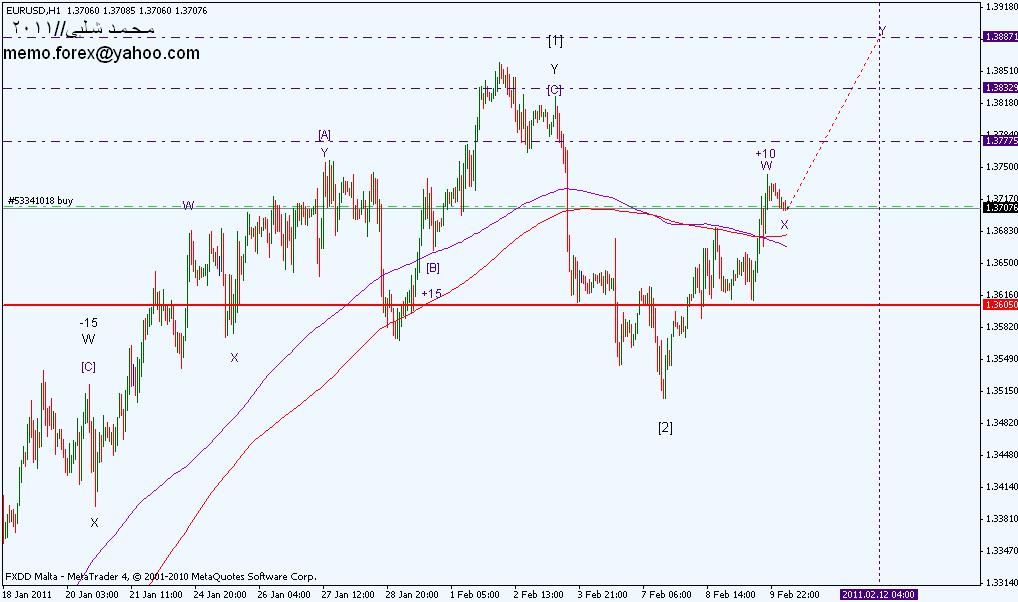Click the [1] wave label at top

click(x=555, y=41)
